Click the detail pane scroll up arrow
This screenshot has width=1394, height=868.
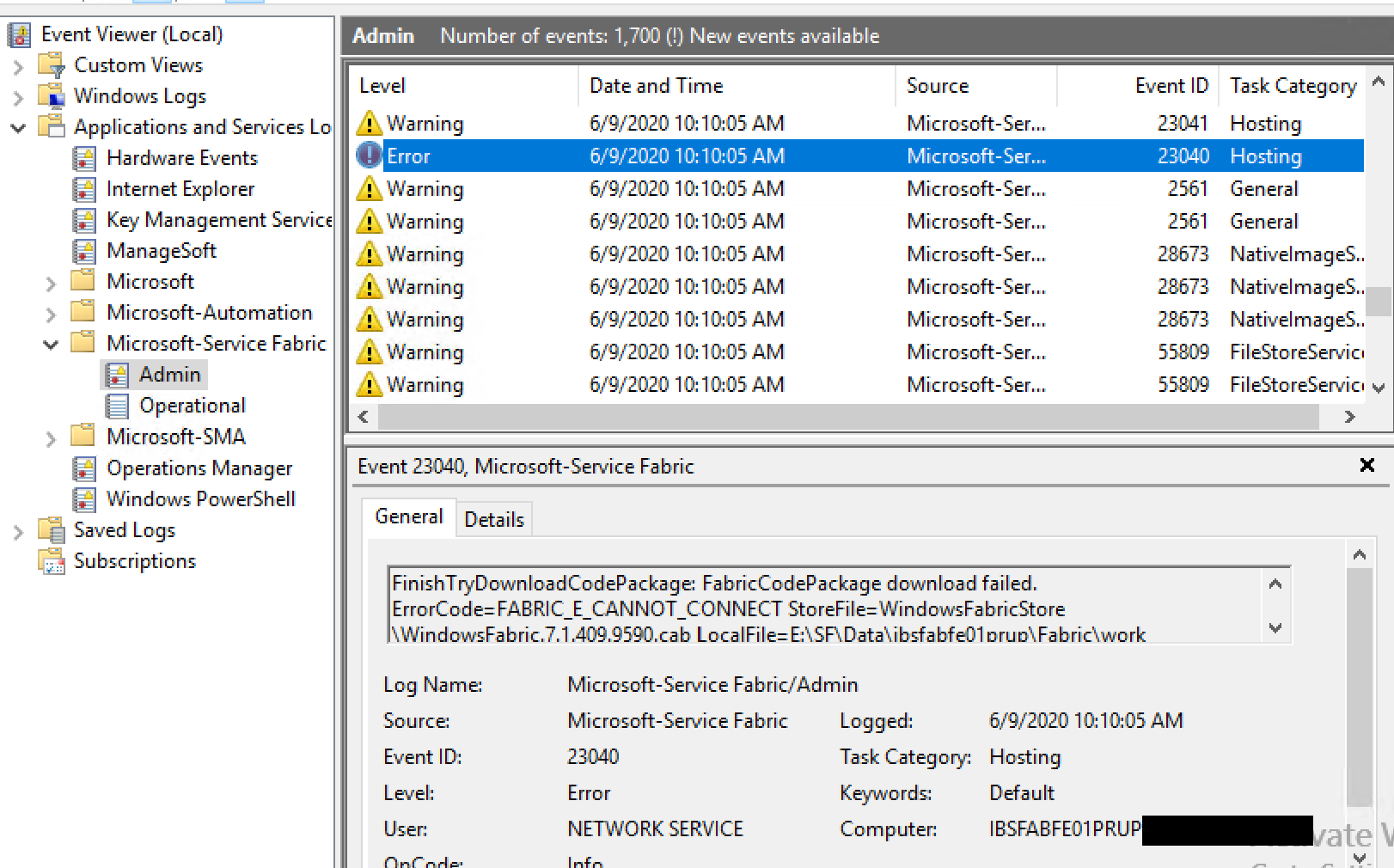tap(1360, 555)
